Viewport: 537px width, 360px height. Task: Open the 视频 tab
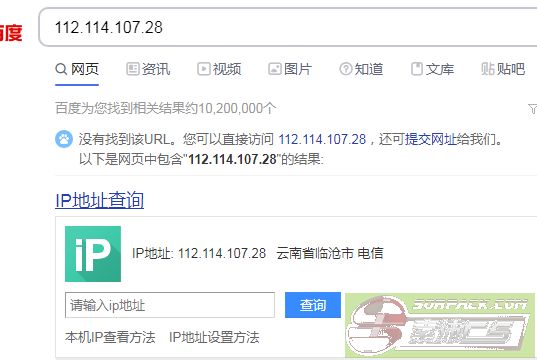[219, 69]
